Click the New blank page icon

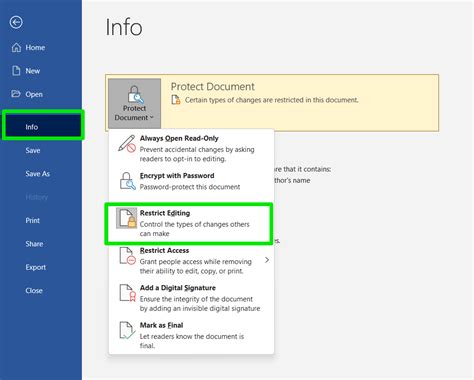click(16, 71)
